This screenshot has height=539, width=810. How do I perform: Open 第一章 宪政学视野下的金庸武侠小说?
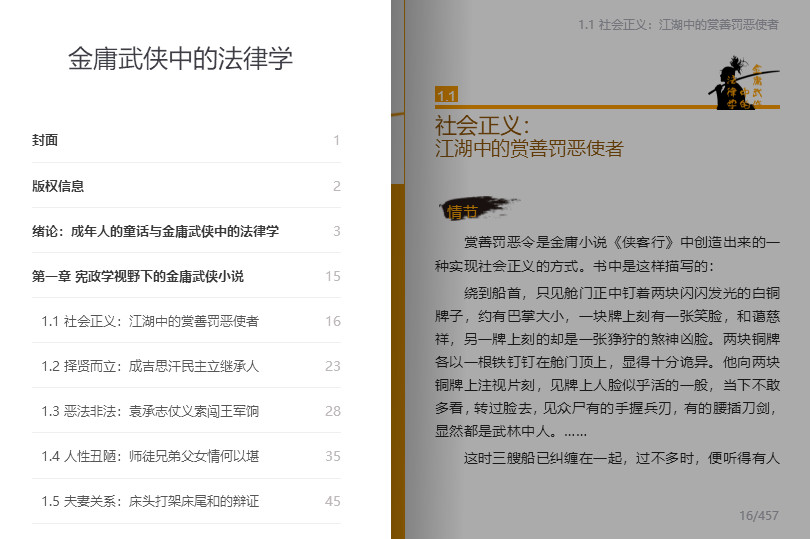(x=138, y=276)
